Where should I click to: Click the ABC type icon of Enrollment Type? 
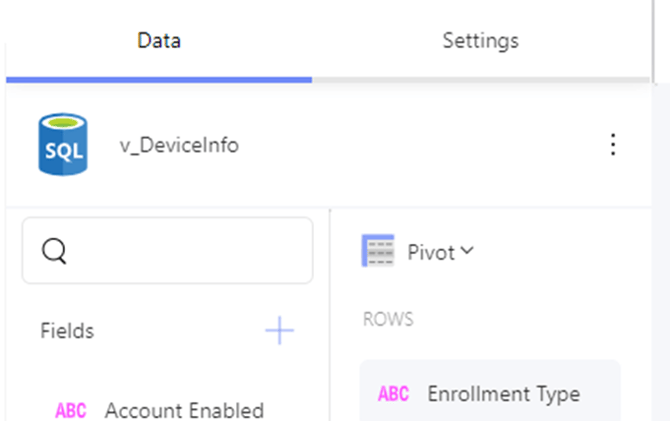[x=394, y=394]
